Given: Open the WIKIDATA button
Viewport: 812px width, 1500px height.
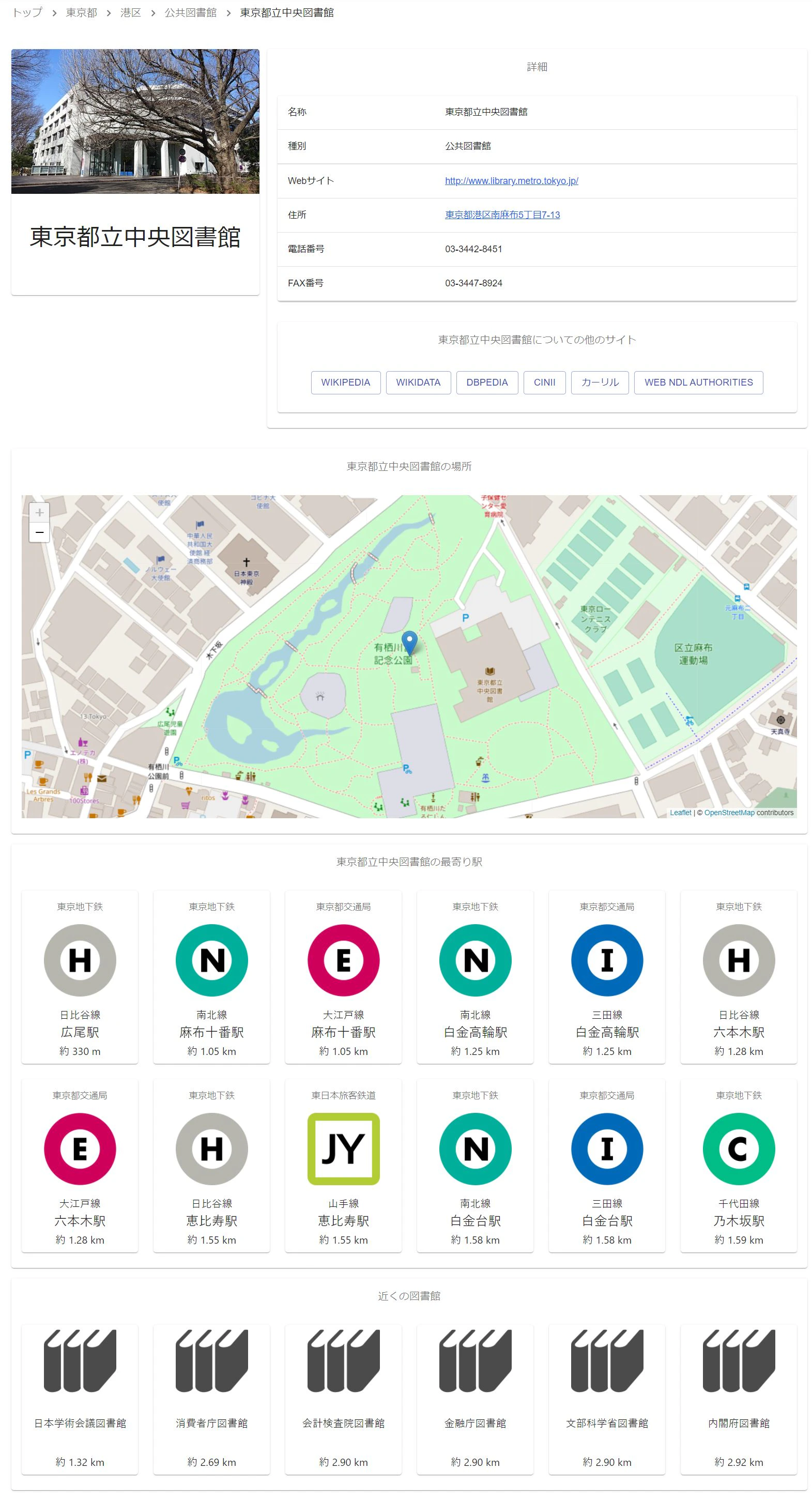Looking at the screenshot, I should click(419, 382).
